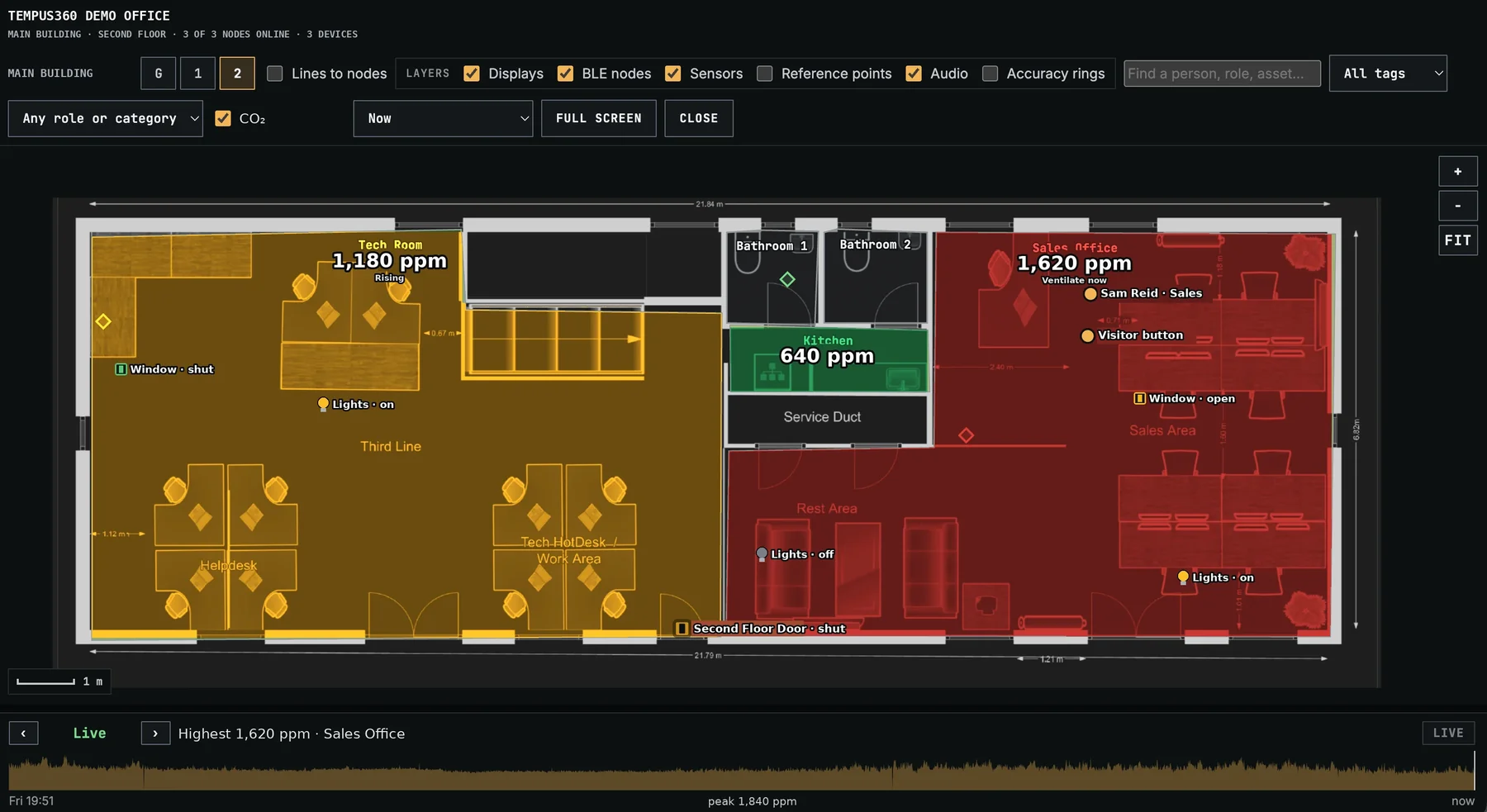
Task: Click the CLOSE button
Action: [699, 118]
